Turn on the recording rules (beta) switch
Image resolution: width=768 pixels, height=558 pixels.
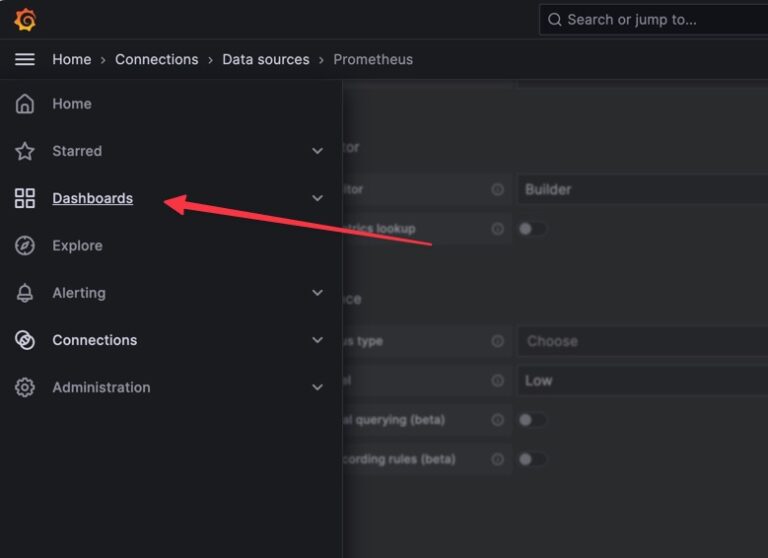click(532, 459)
